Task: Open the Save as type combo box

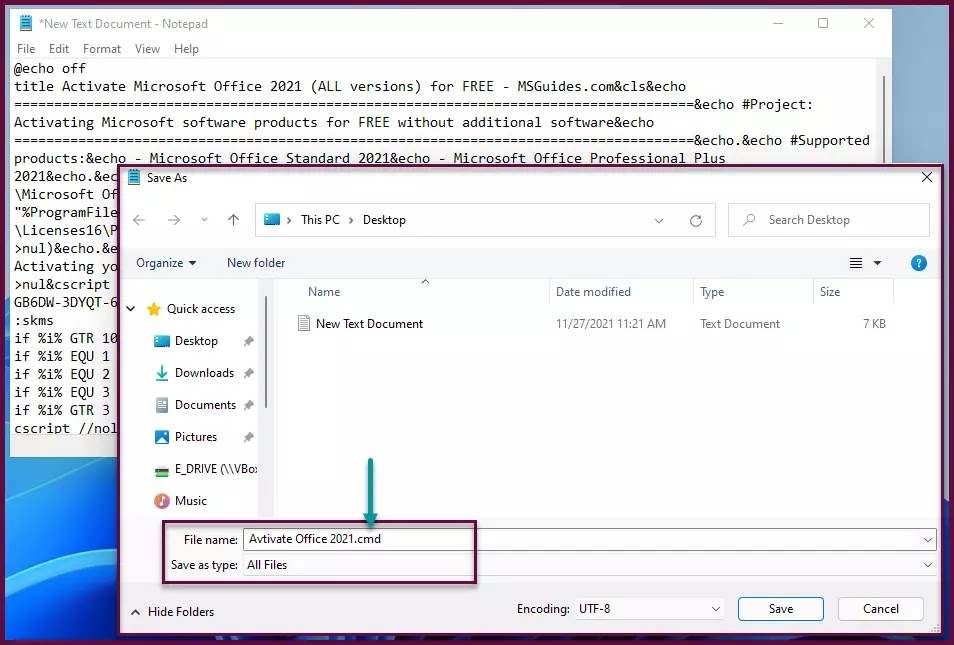Action: 590,565
